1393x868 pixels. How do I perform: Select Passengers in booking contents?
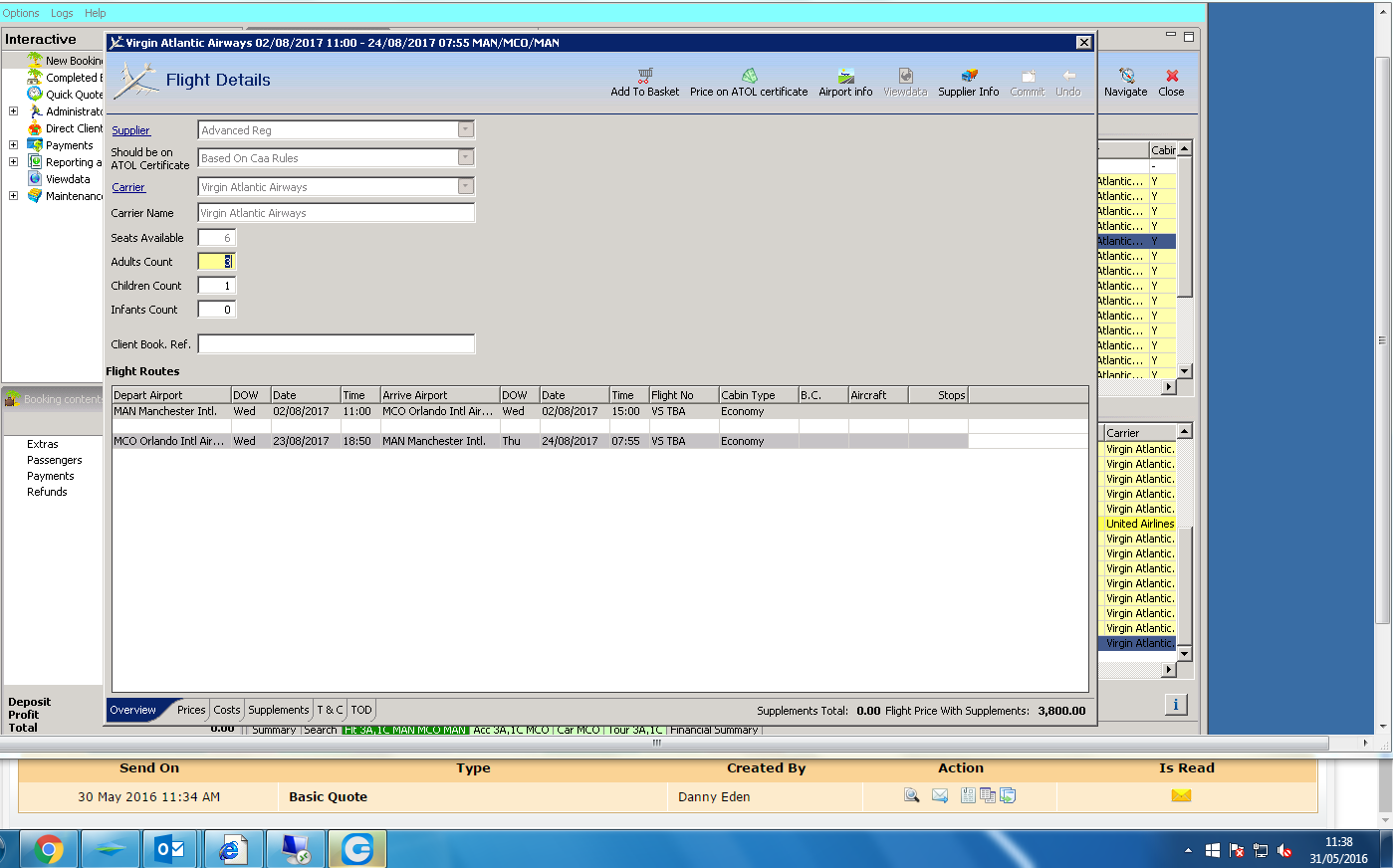(x=55, y=460)
